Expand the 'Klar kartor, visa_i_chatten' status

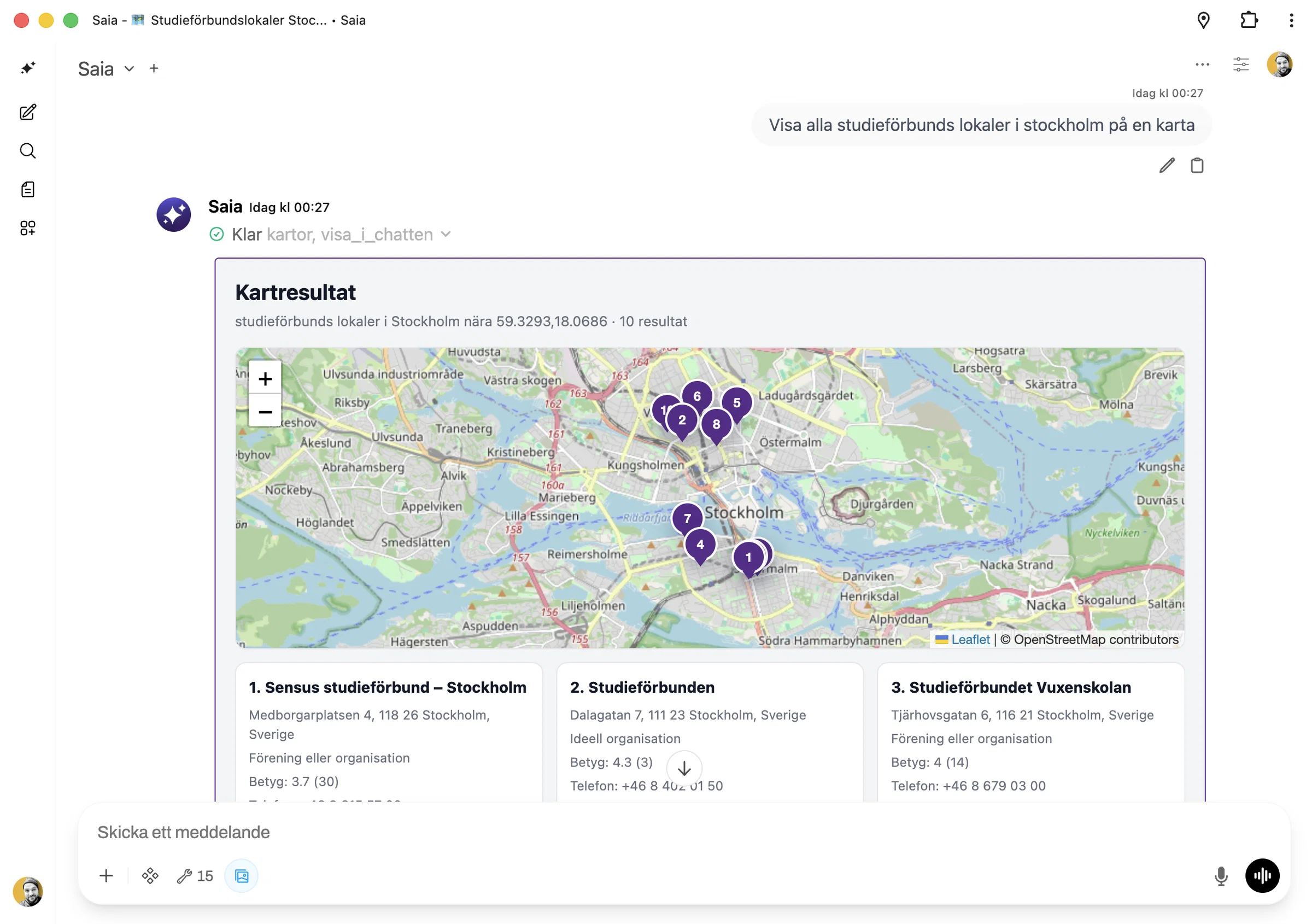331,235
